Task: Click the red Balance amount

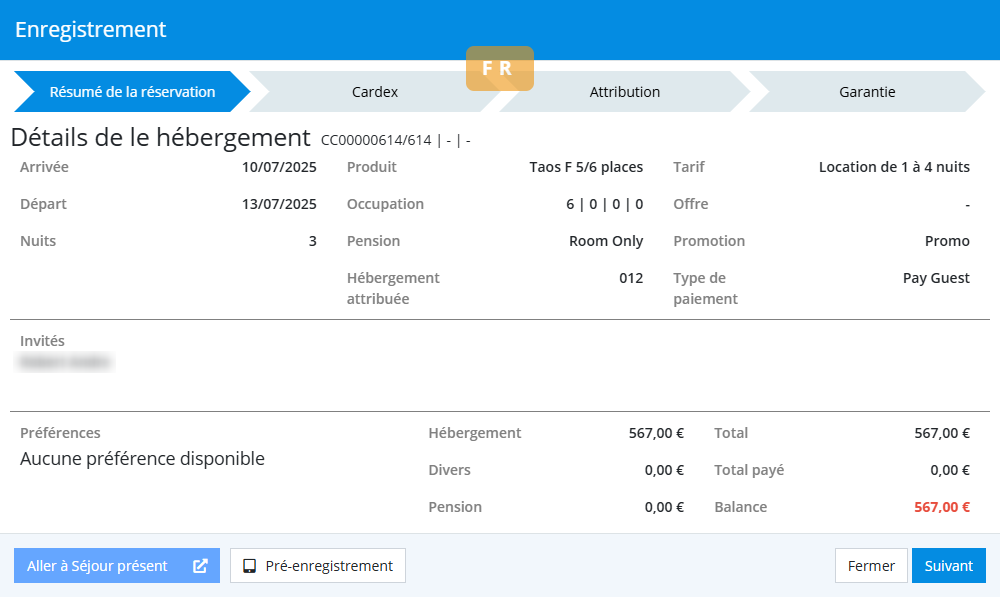Action: point(941,507)
